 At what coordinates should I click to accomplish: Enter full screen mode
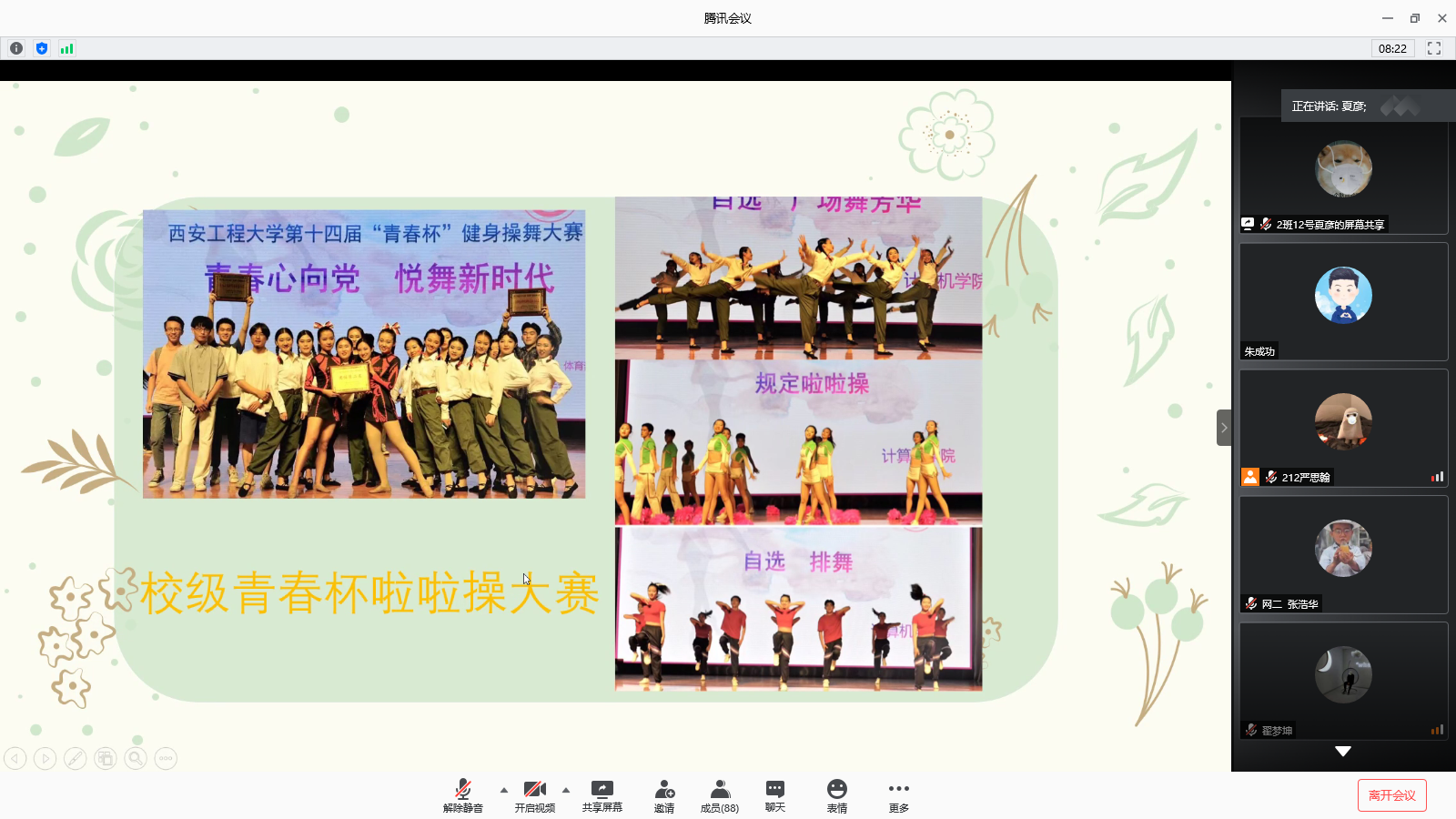click(x=1434, y=48)
